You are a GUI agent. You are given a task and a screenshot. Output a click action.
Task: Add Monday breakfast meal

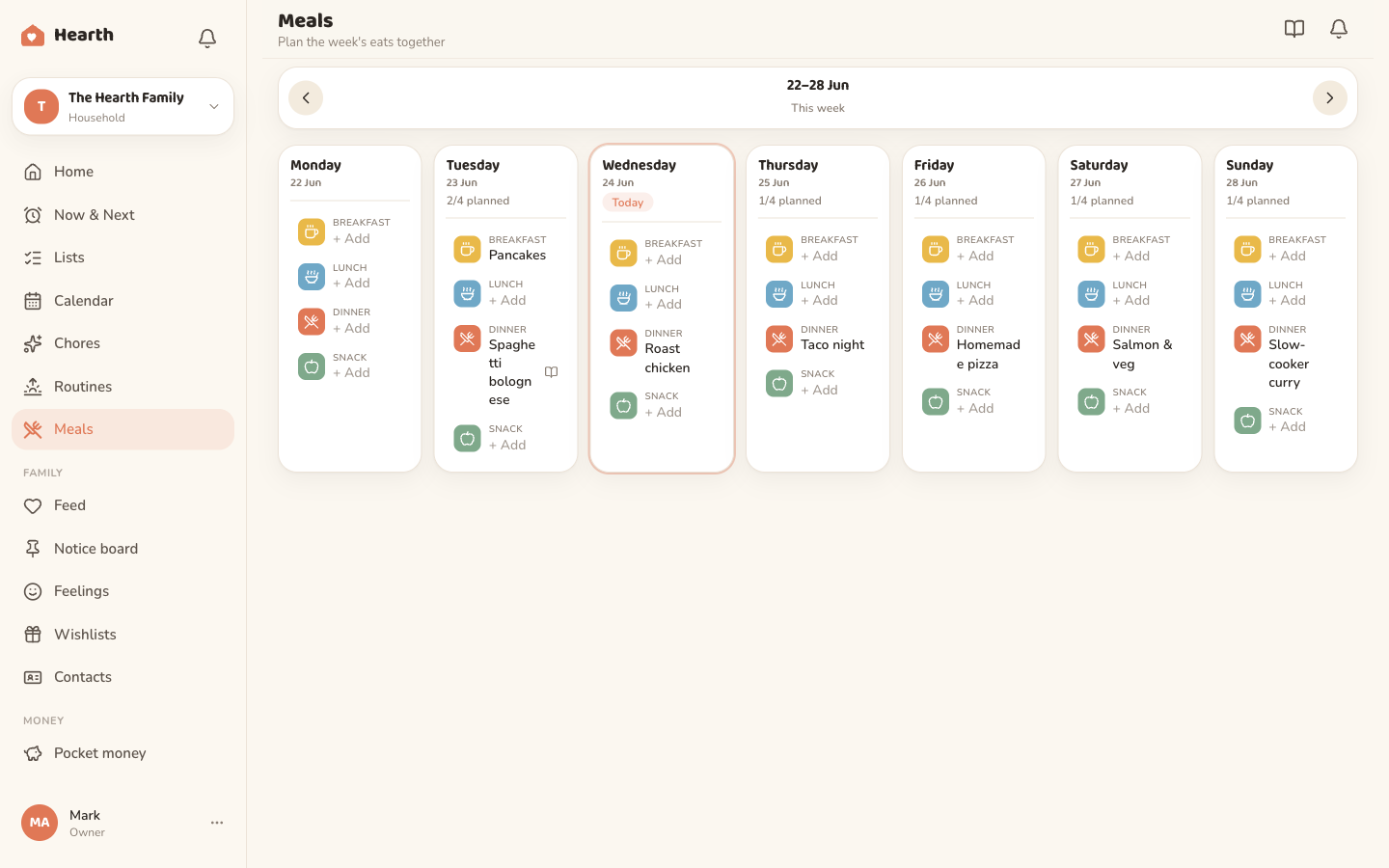351,239
